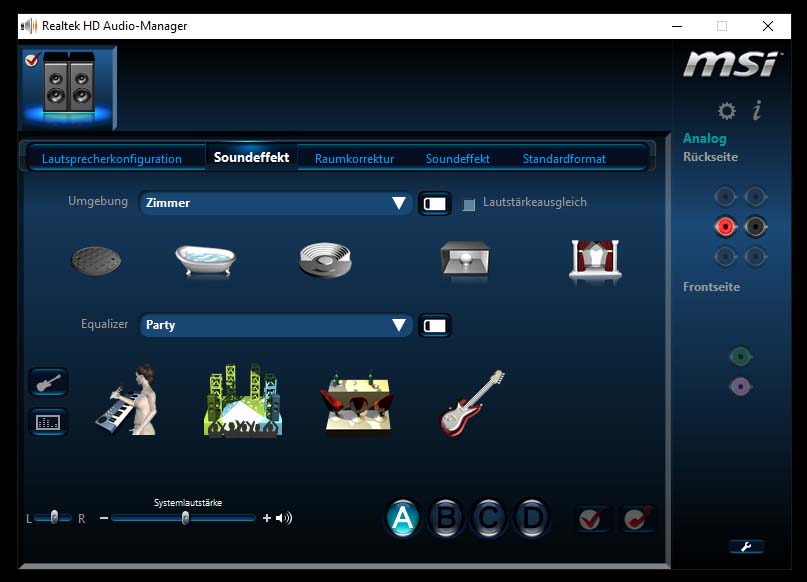Open the Raumkorrektur tab

click(x=354, y=158)
